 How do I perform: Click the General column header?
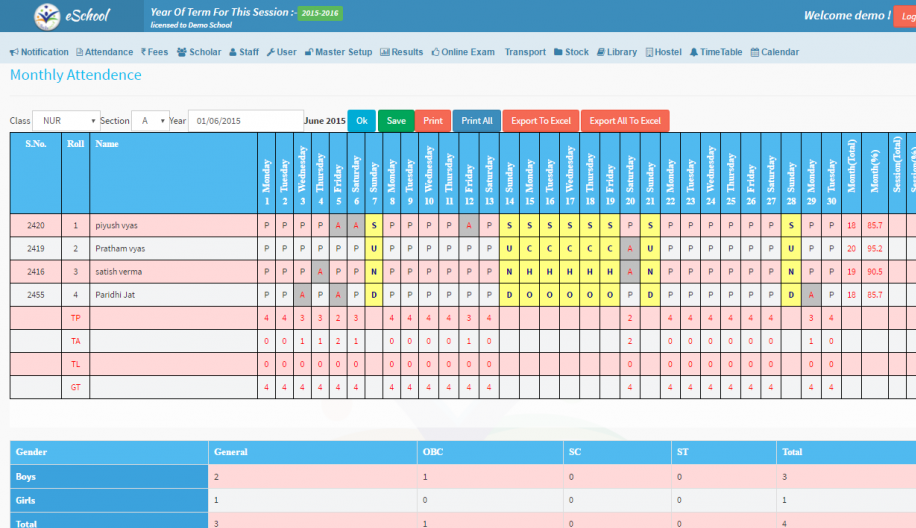[x=313, y=453]
